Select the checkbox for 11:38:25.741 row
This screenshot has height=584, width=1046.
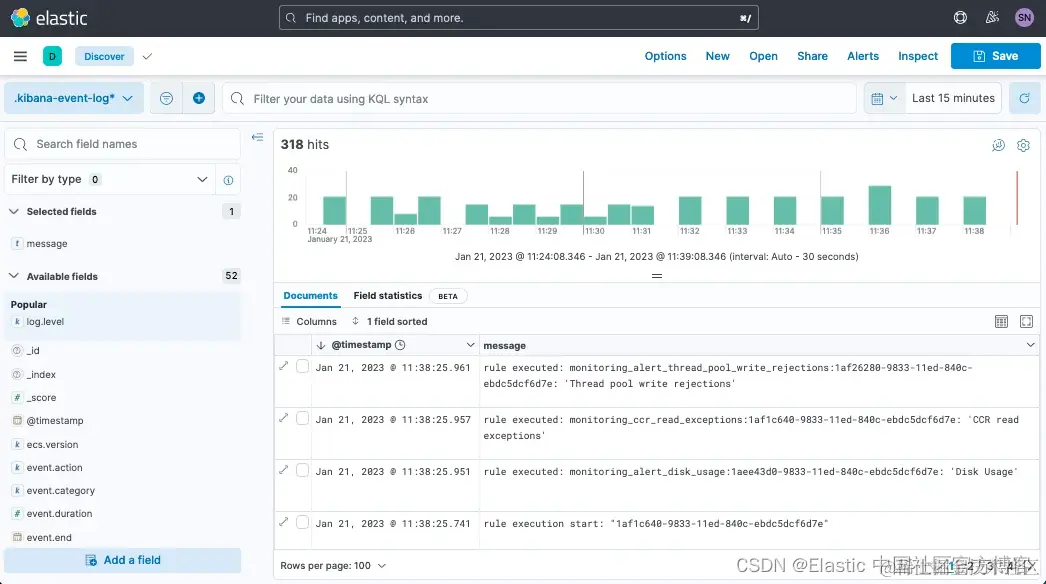point(302,523)
